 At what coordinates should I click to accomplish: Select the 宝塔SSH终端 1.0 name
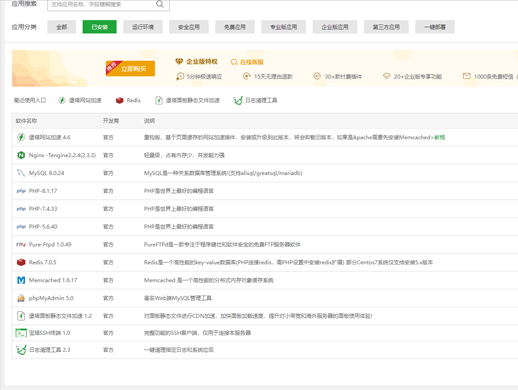point(49,333)
